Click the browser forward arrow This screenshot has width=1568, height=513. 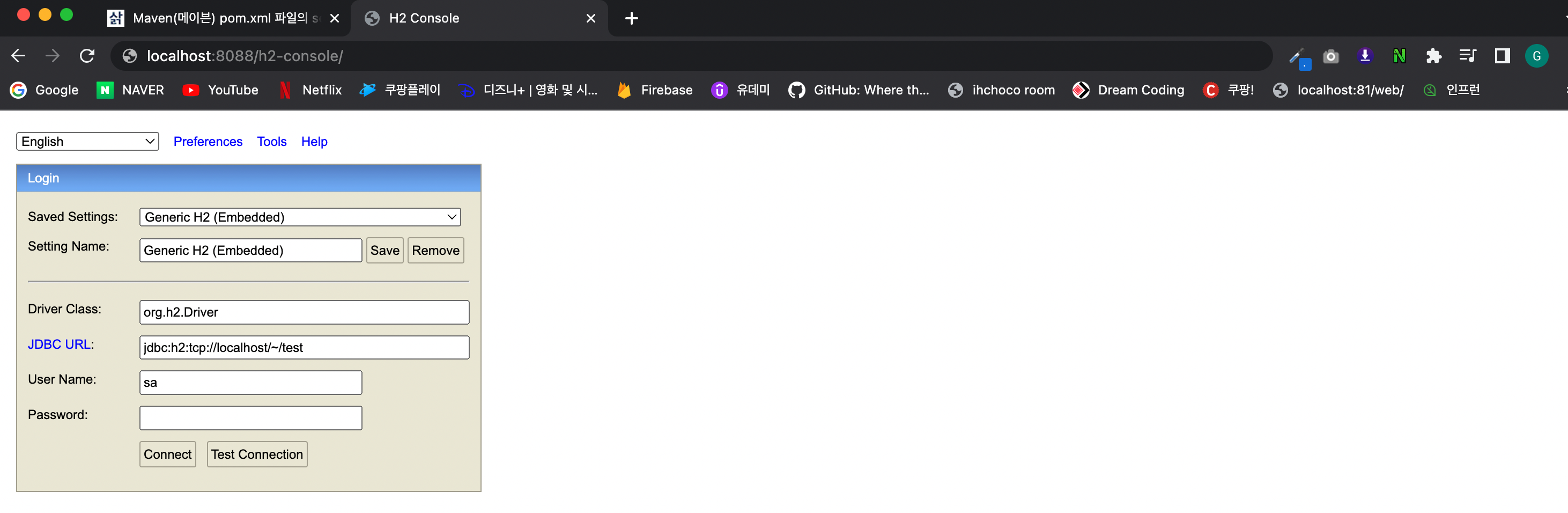(53, 56)
